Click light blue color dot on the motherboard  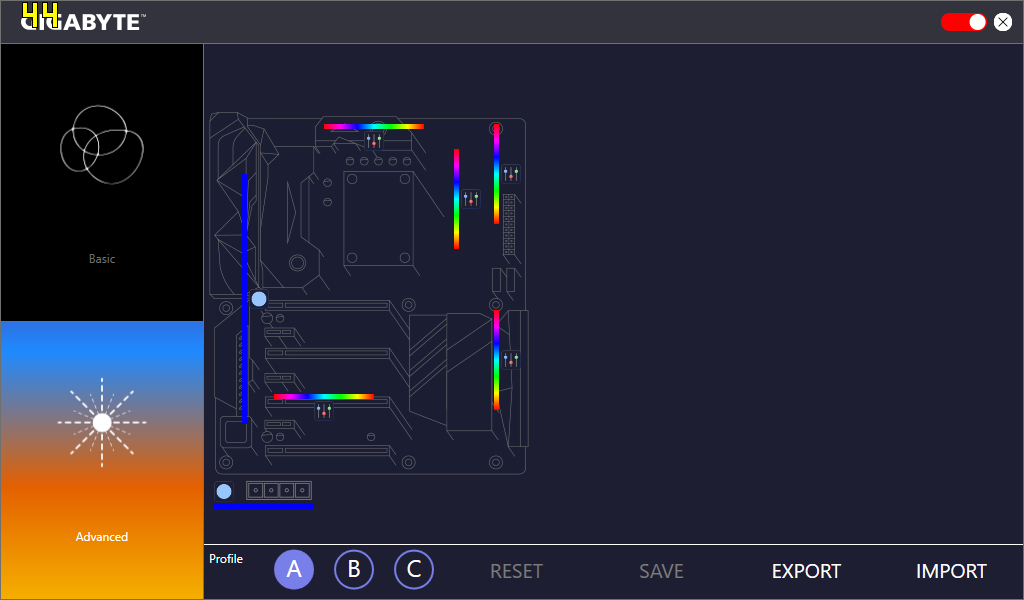pyautogui.click(x=259, y=299)
